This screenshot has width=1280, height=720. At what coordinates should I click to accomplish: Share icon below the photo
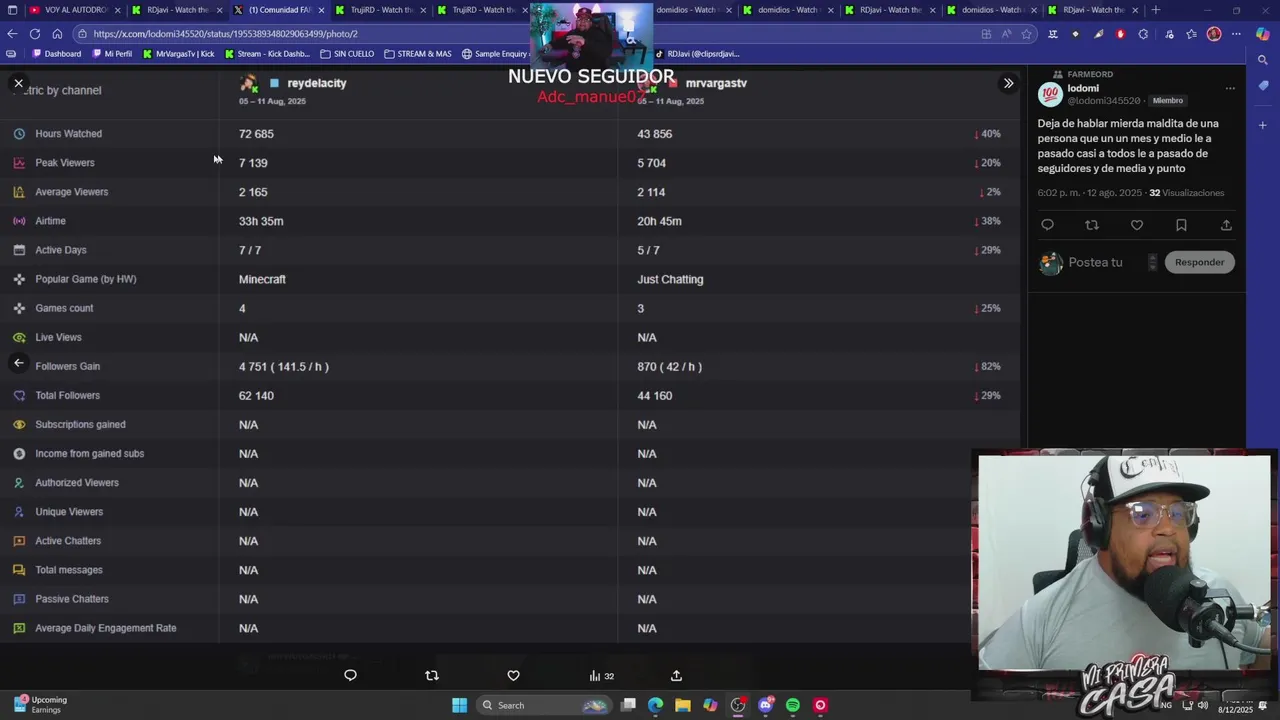click(676, 676)
